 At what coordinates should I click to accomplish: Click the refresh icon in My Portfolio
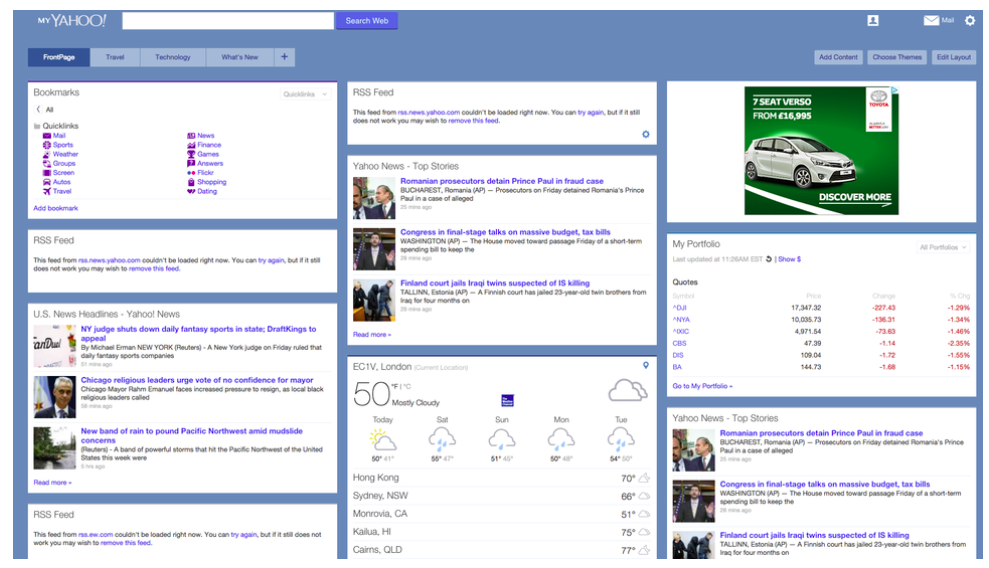click(769, 259)
